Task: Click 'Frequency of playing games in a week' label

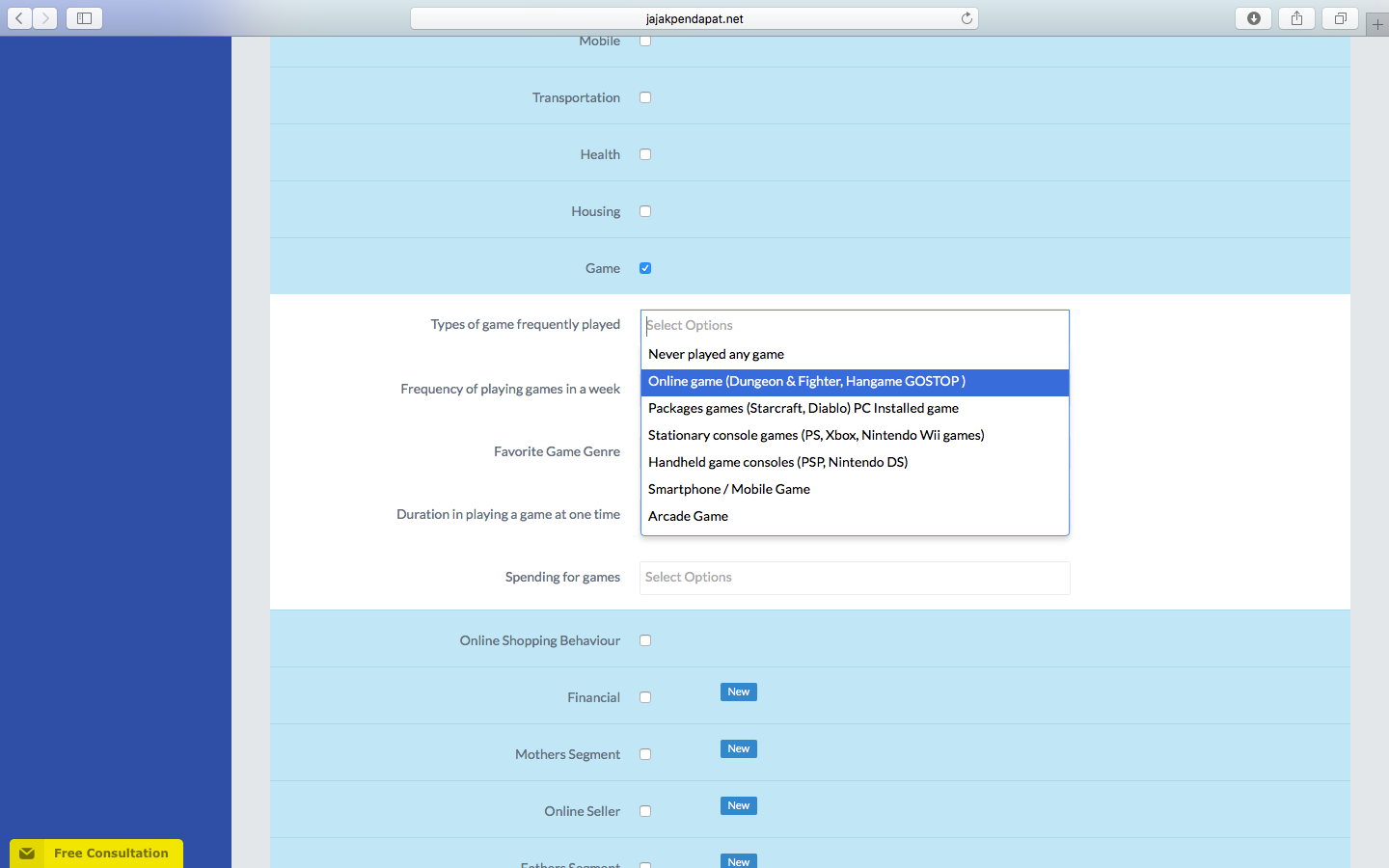Action: [510, 390]
